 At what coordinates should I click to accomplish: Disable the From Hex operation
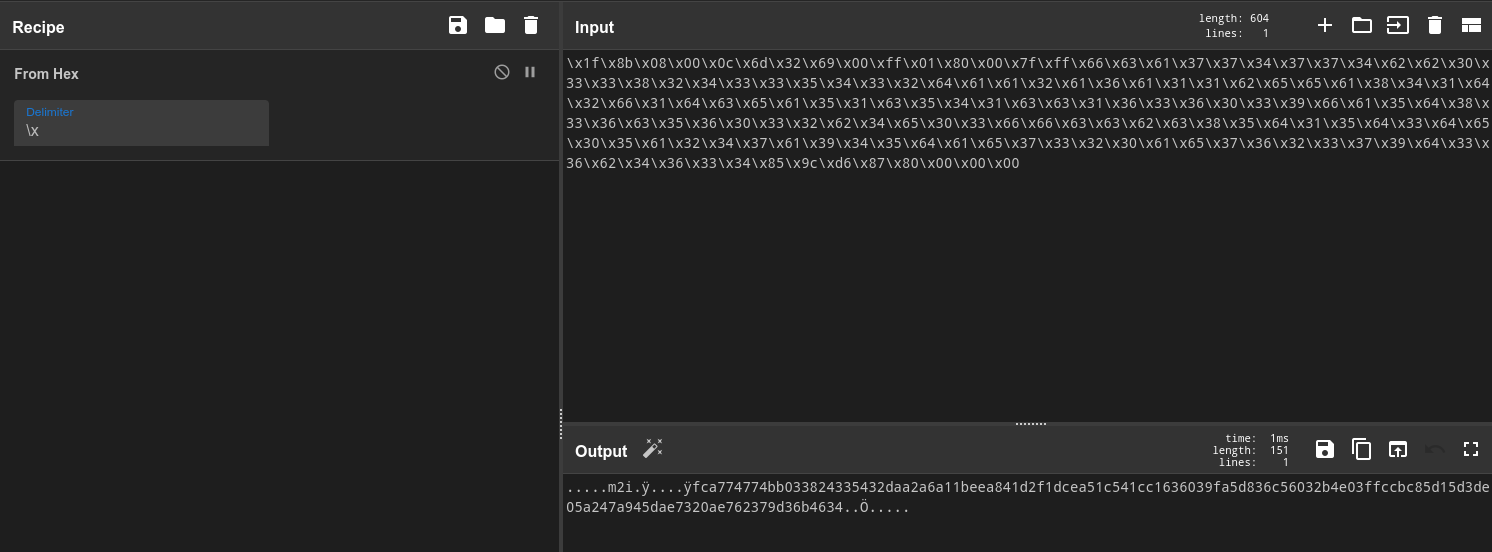point(502,72)
